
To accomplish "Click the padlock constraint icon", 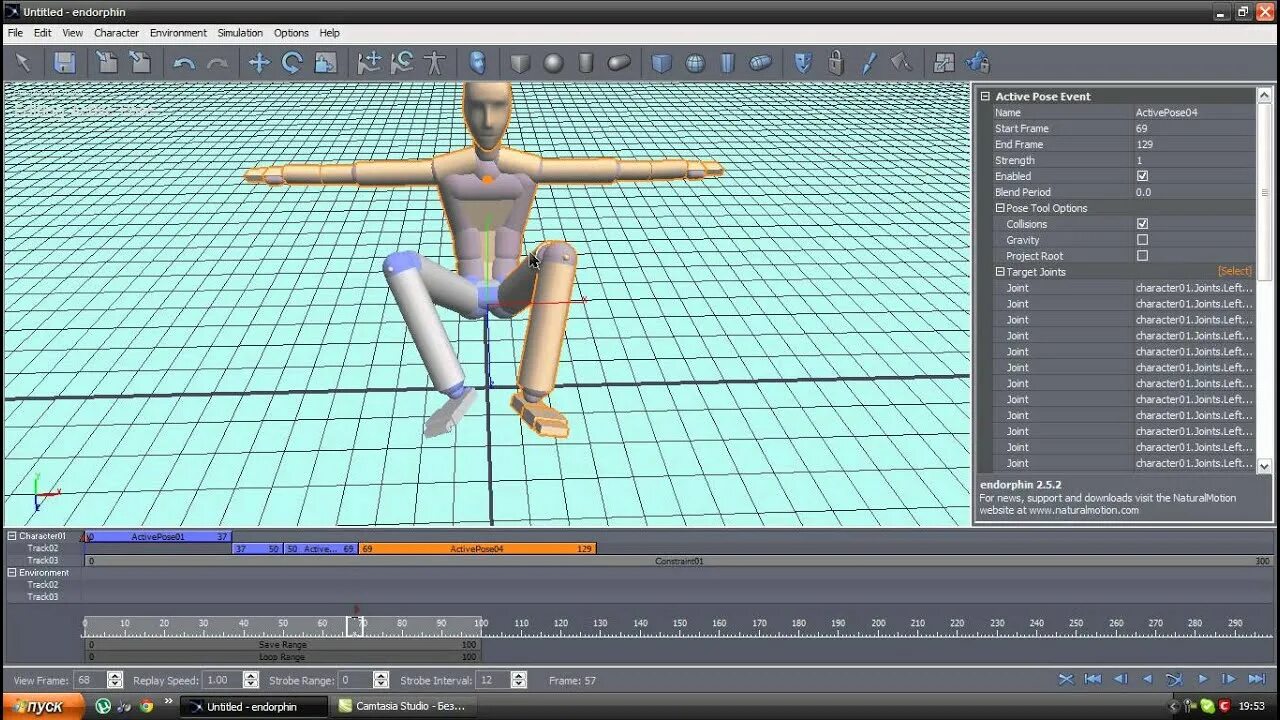I will (836, 63).
